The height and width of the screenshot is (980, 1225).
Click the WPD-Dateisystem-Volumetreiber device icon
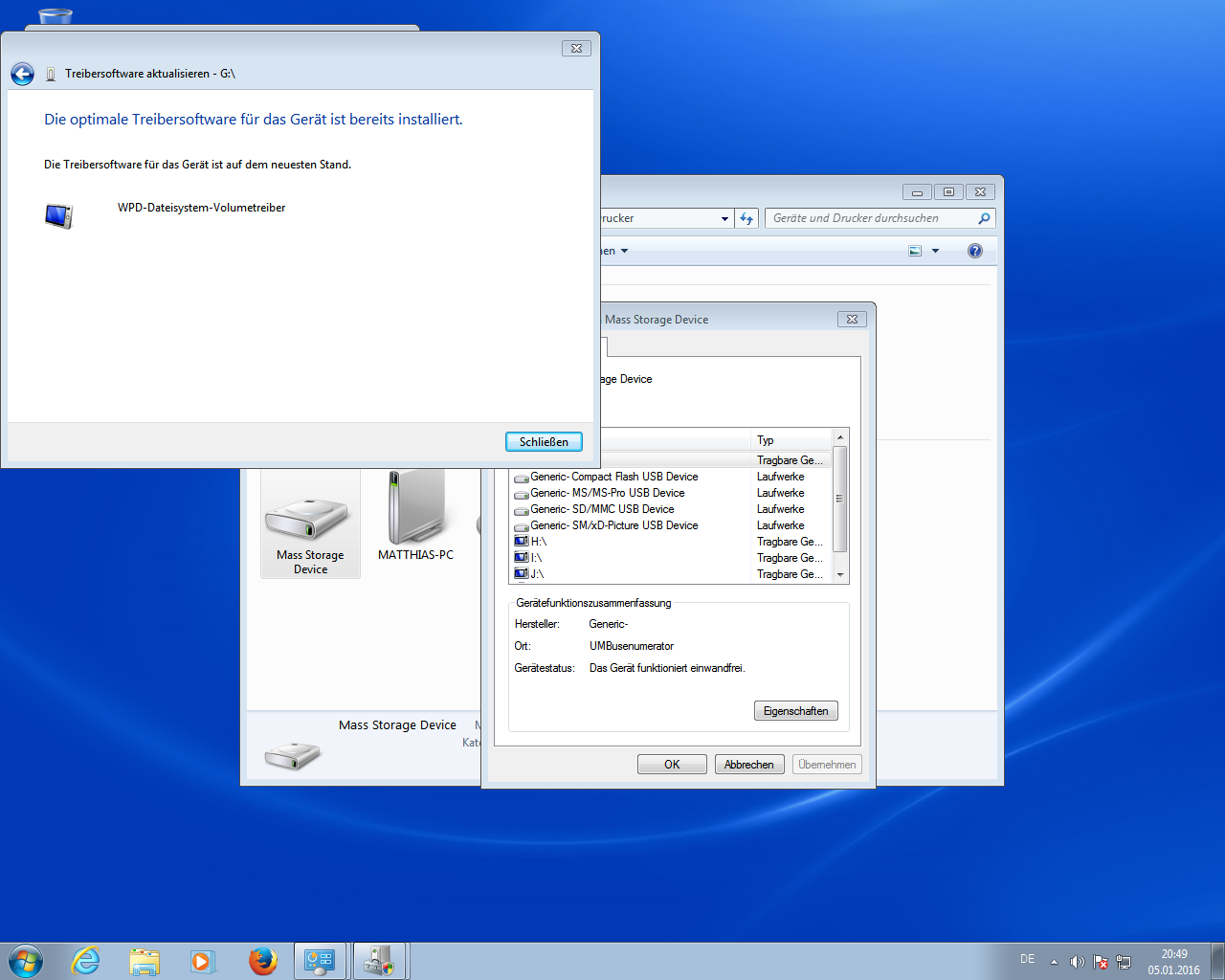[59, 215]
